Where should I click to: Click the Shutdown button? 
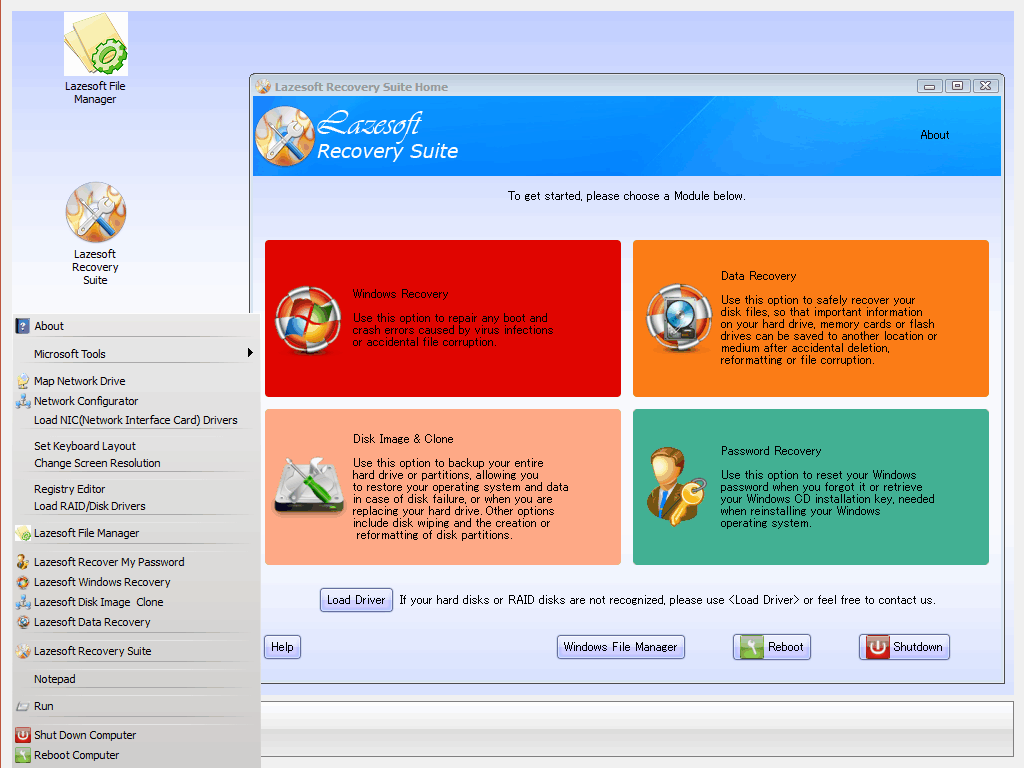click(904, 647)
